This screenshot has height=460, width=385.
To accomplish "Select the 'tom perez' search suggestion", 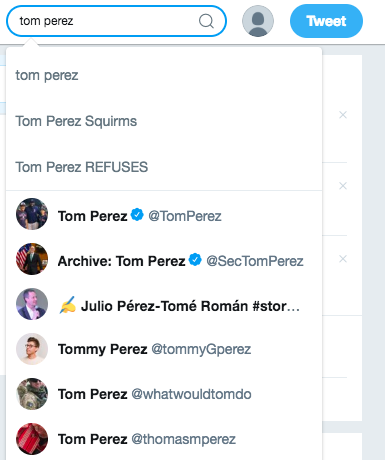I will click(x=164, y=75).
